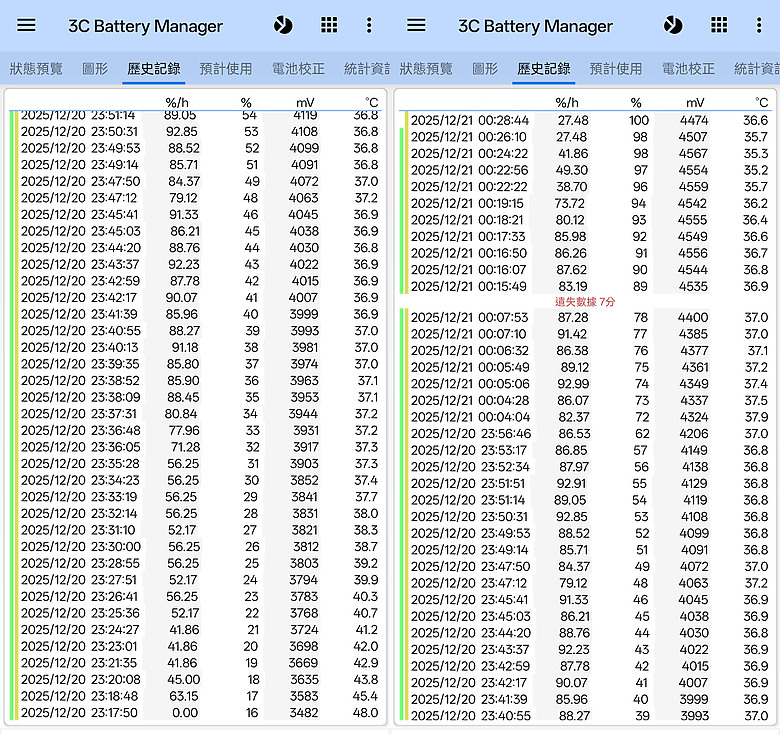
Task: Open the apps grid icon in the right panel
Action: click(x=719, y=26)
